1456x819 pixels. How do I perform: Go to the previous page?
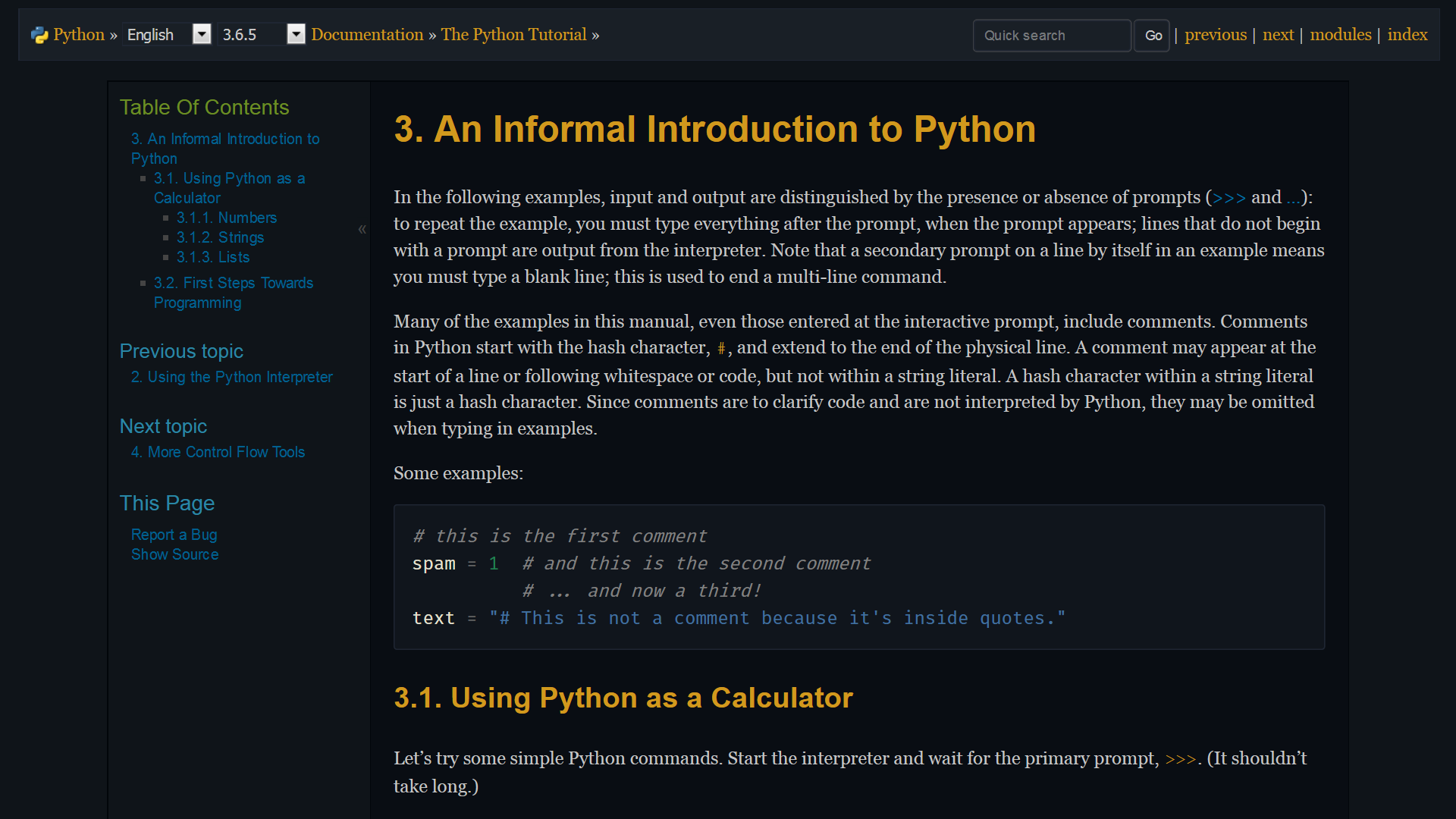click(1215, 34)
